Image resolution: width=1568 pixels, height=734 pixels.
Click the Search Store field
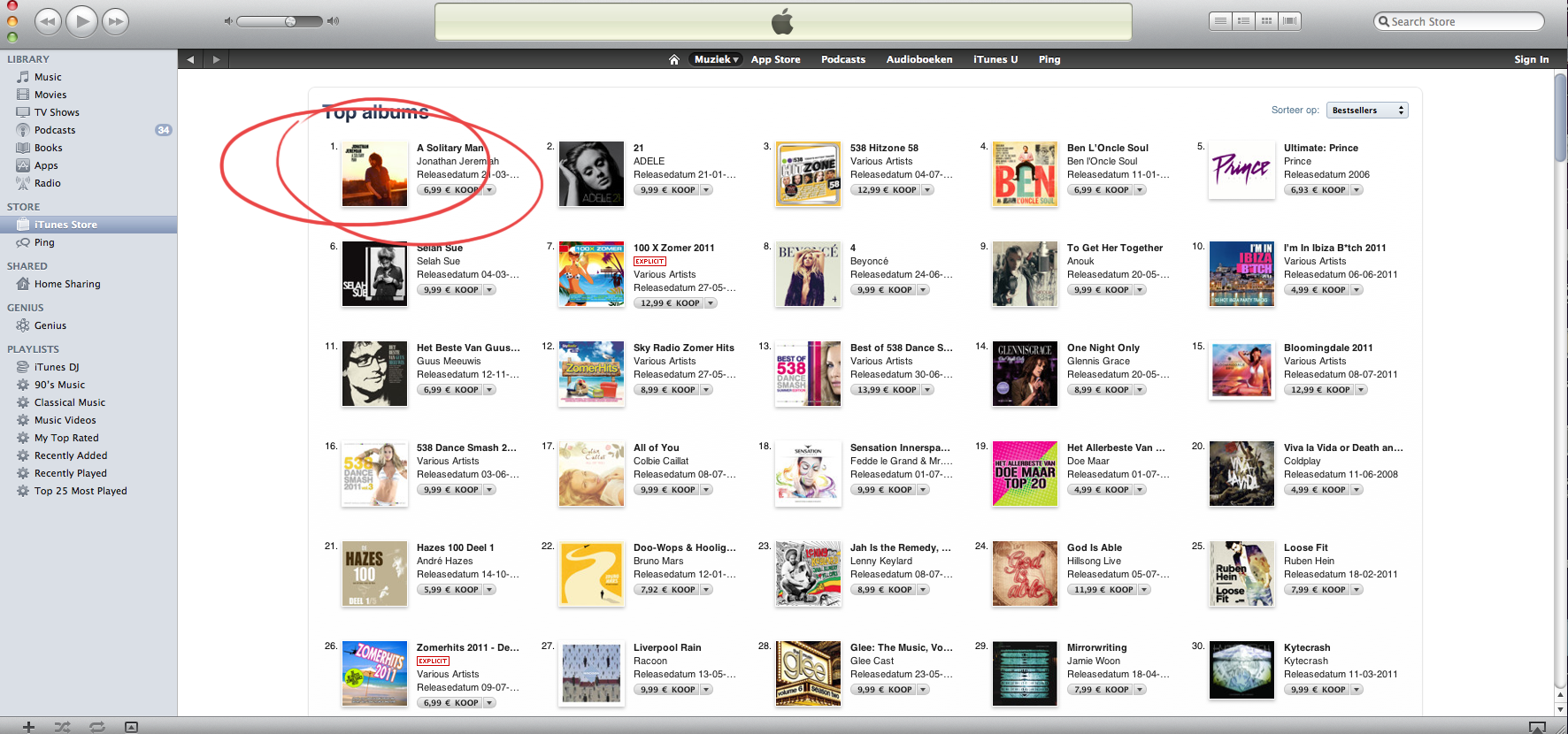(1458, 21)
